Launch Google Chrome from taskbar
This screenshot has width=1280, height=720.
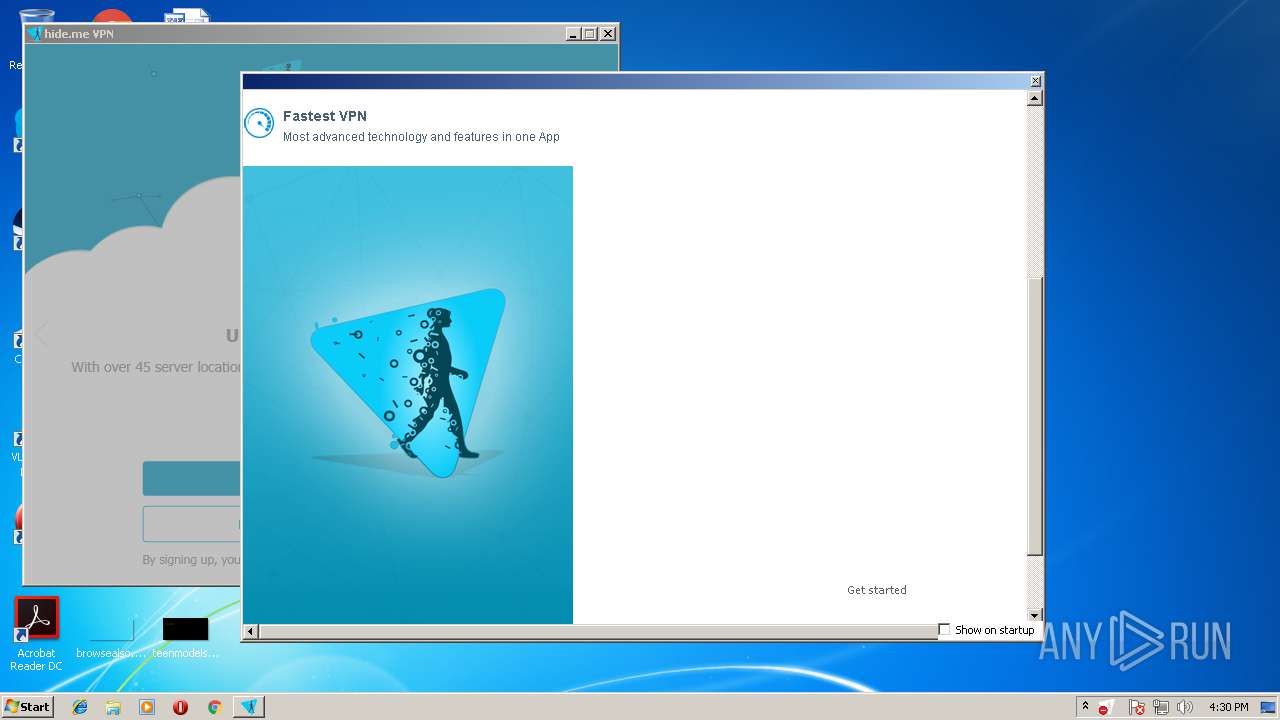point(214,707)
